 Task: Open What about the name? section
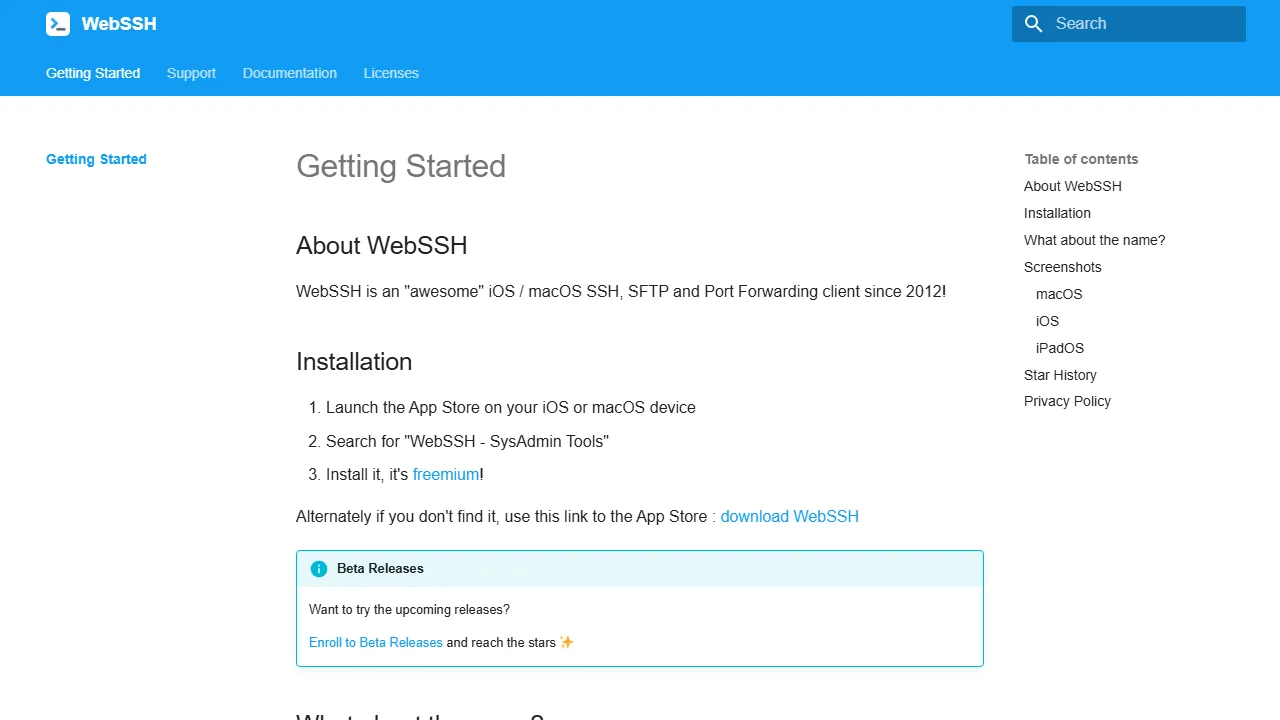1094,240
